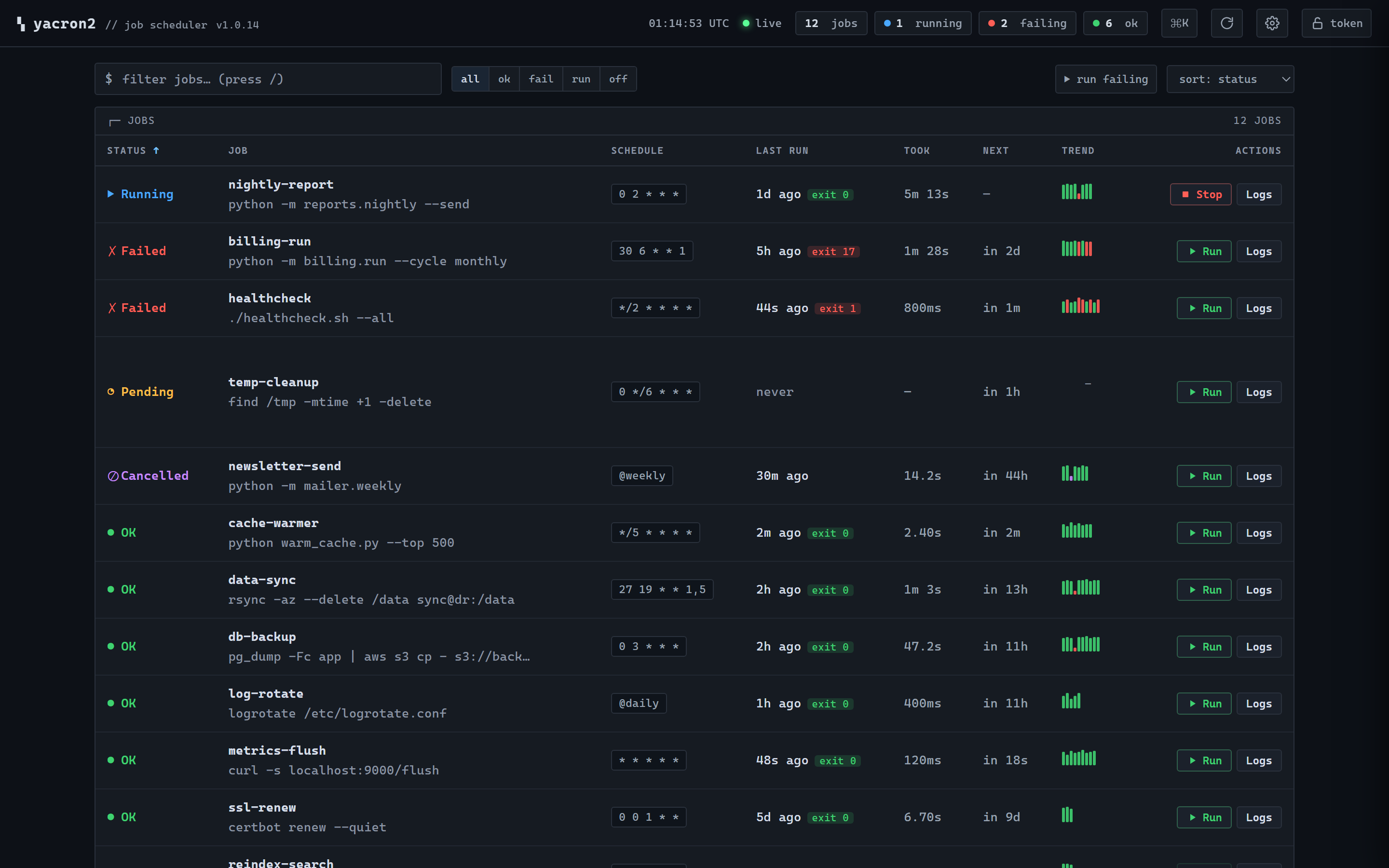Click the '30 6 * * 1' schedule chip

point(652,251)
